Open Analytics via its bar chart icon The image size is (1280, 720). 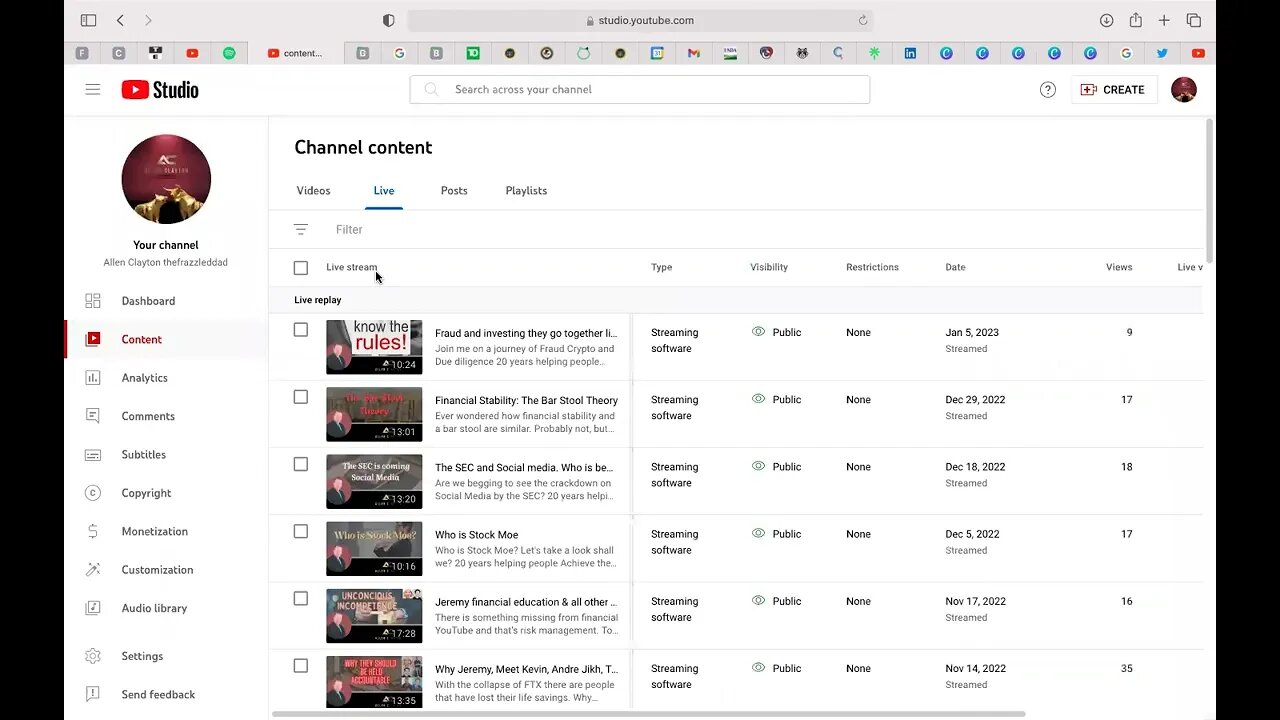click(93, 378)
